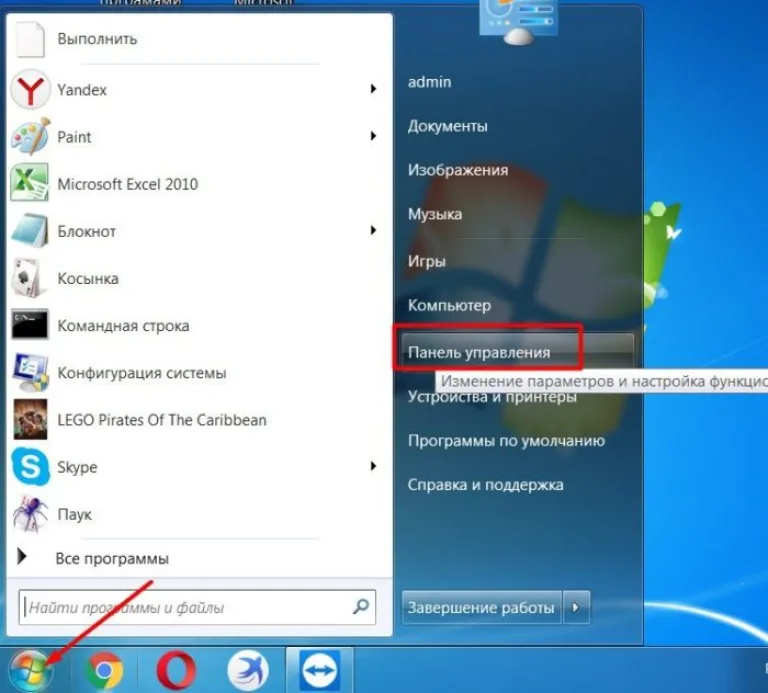Select the Паук label
768x693 pixels.
[x=74, y=515]
